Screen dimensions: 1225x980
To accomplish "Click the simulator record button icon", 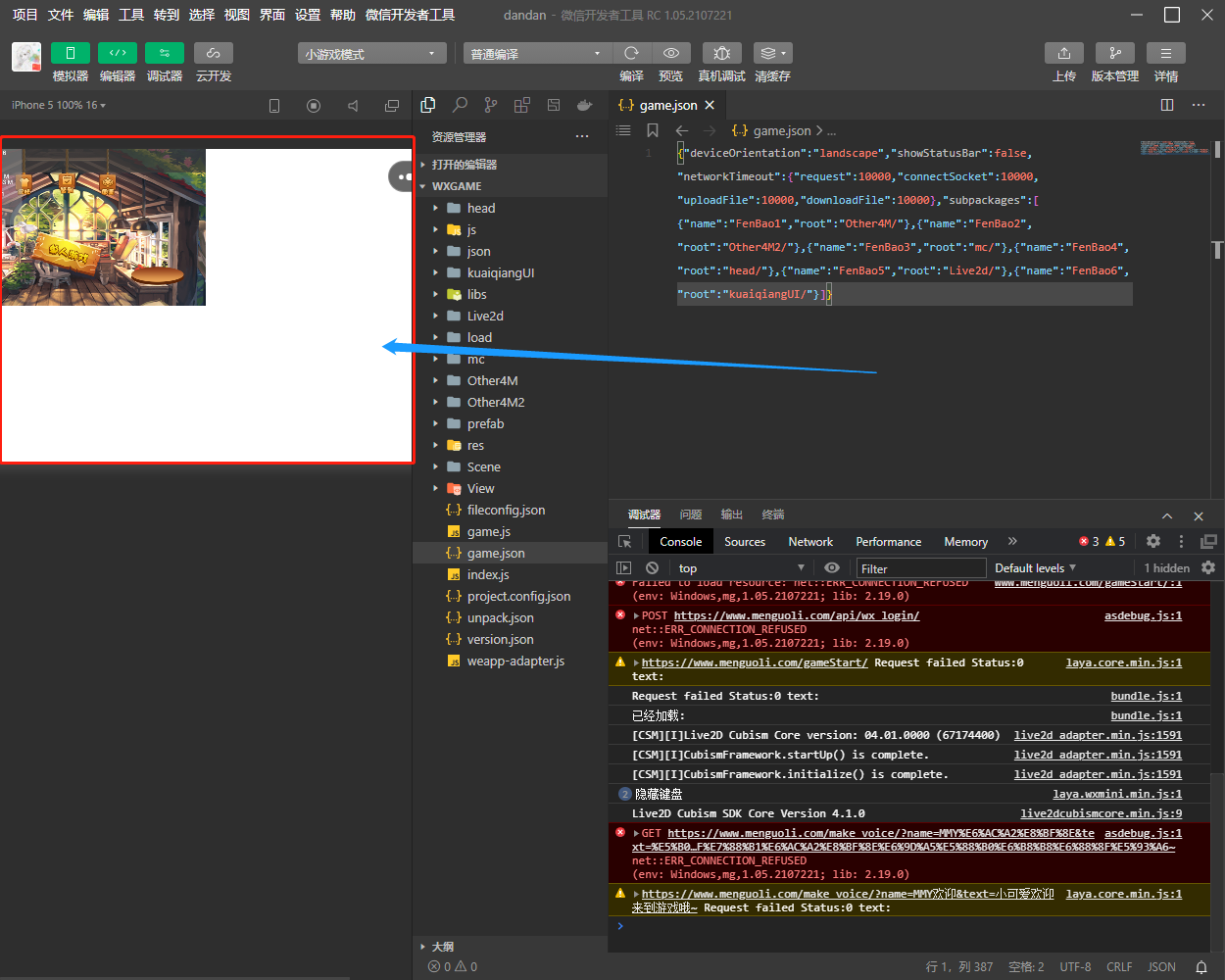I will [314, 106].
